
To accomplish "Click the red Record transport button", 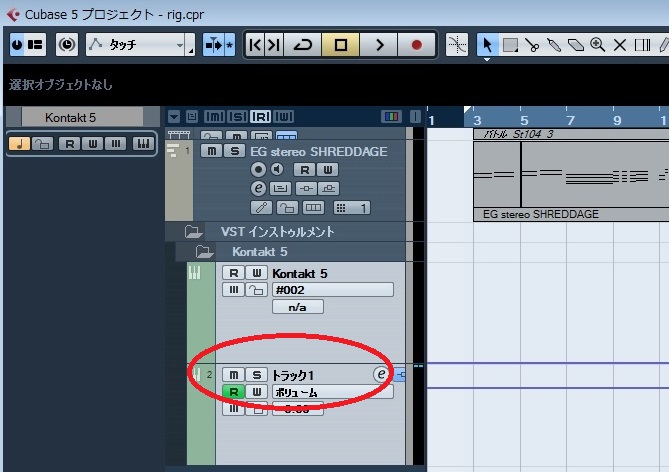I will tap(416, 44).
